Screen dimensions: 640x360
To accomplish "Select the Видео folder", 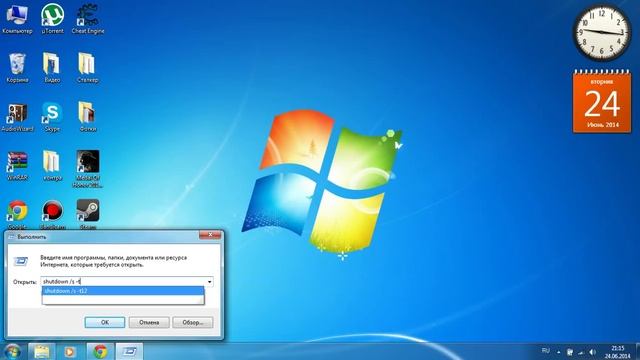I will click(52, 68).
